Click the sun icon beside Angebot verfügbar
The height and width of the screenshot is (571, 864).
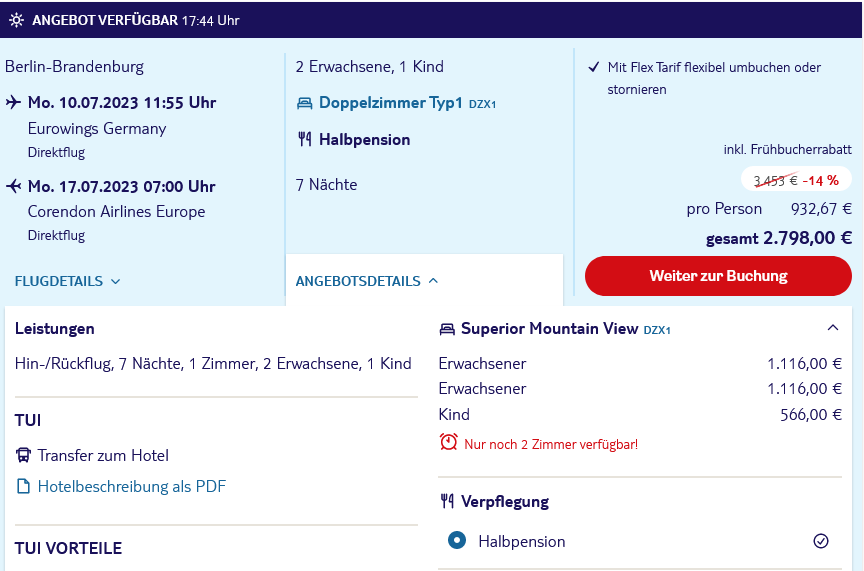click(17, 20)
